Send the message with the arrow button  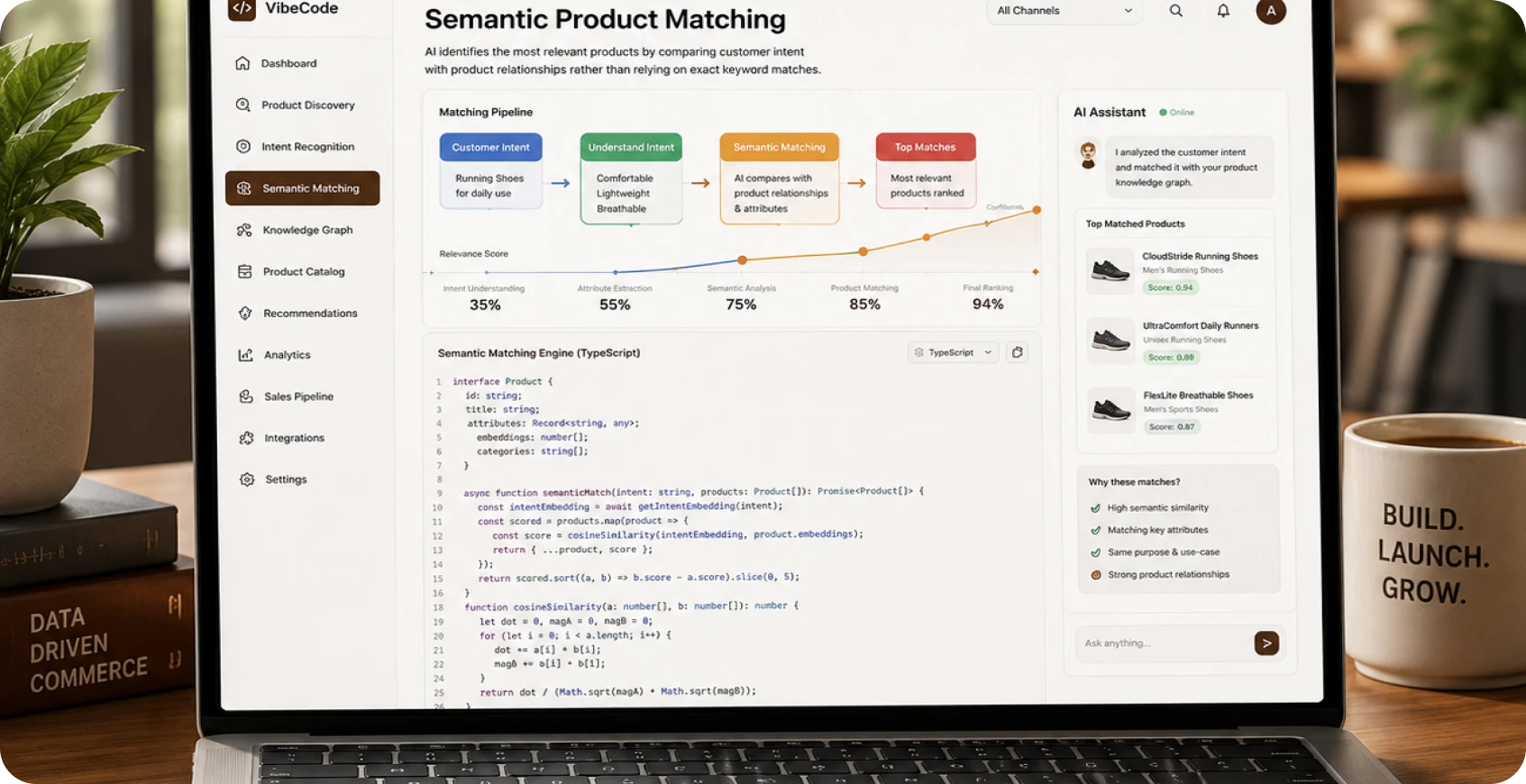1266,643
